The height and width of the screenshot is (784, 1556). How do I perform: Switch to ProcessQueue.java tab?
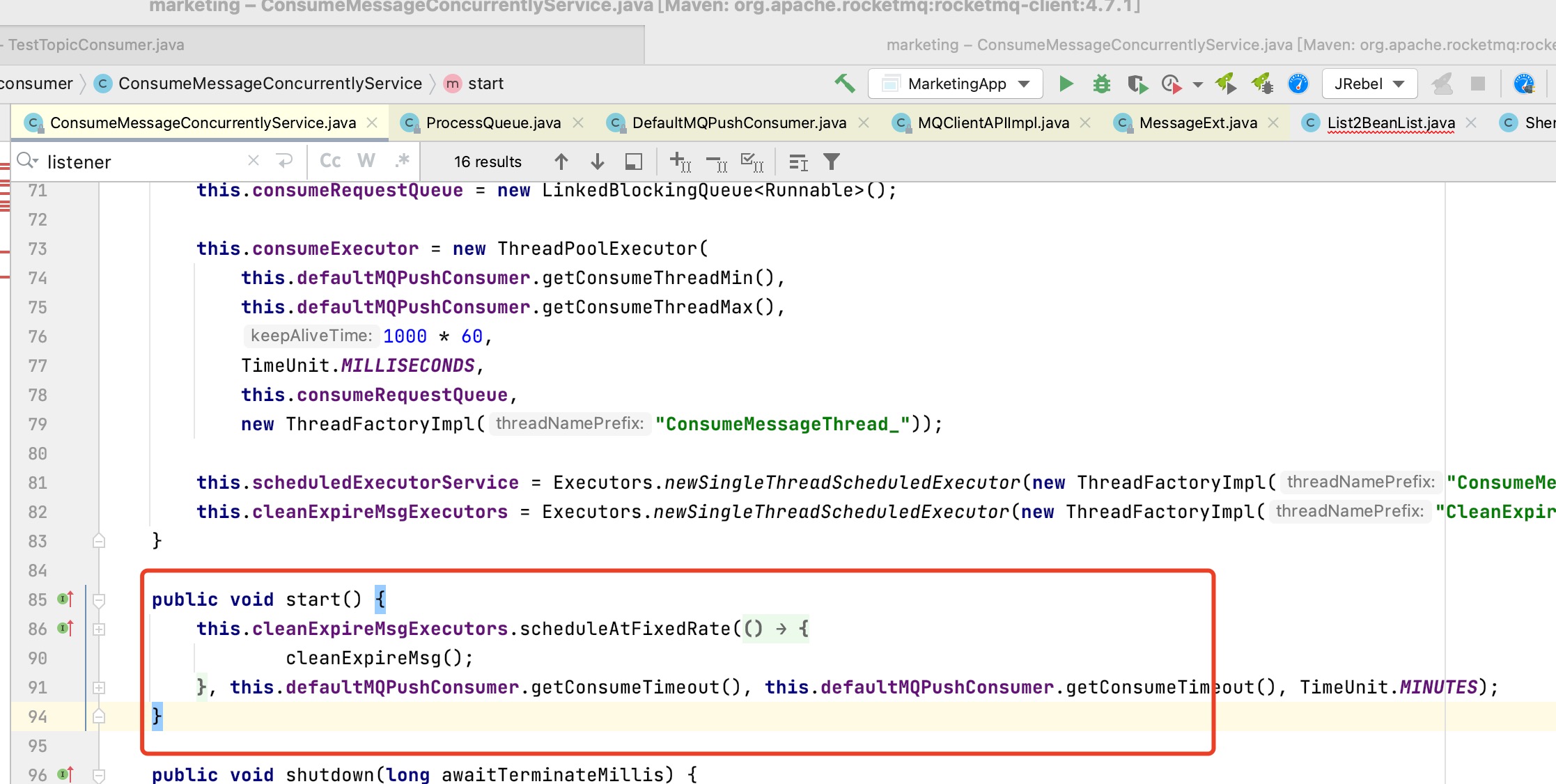(x=492, y=123)
